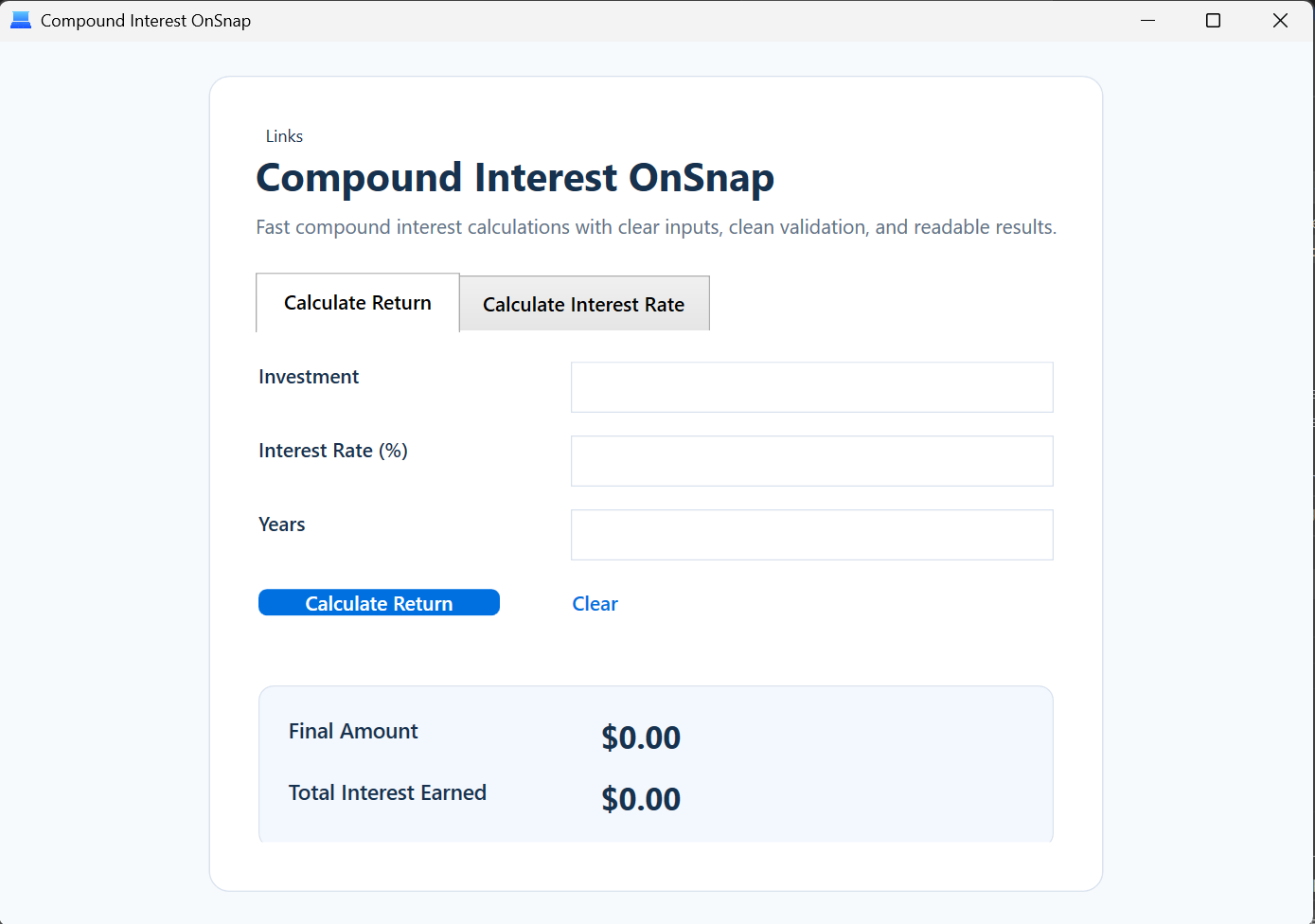
Task: Focus the Investment input field
Action: tap(811, 387)
